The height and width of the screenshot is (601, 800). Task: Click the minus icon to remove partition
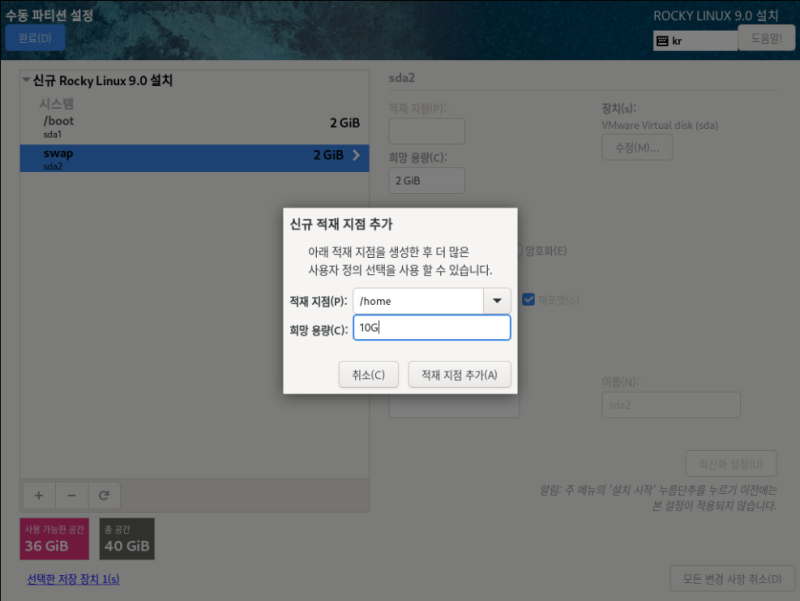pyautogui.click(x=71, y=495)
